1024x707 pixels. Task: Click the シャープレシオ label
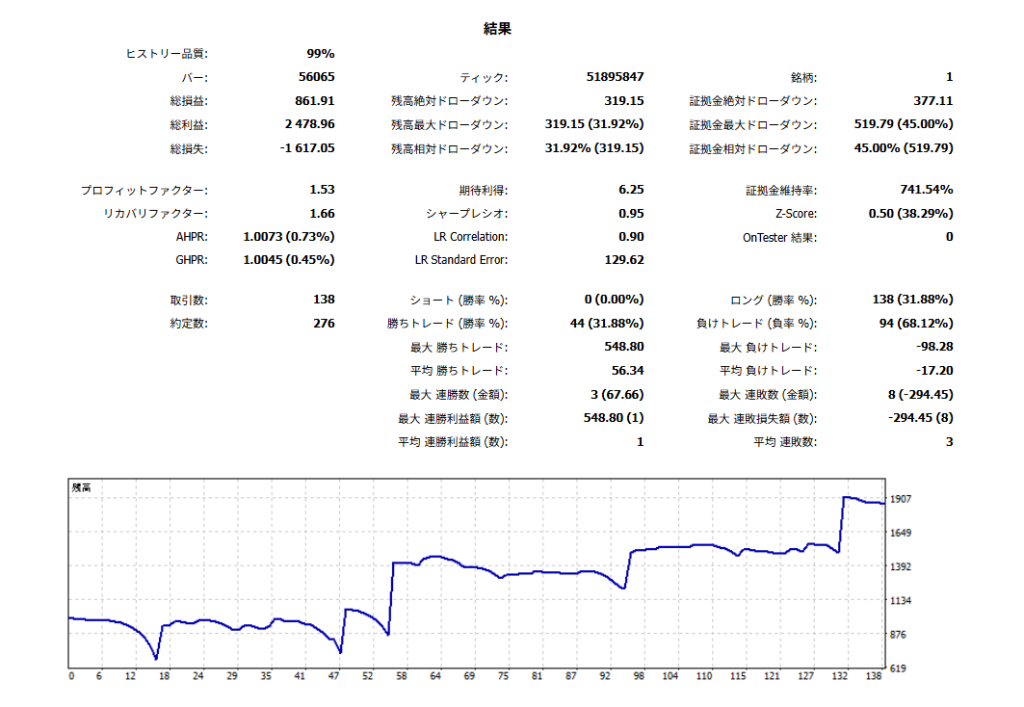tap(466, 214)
